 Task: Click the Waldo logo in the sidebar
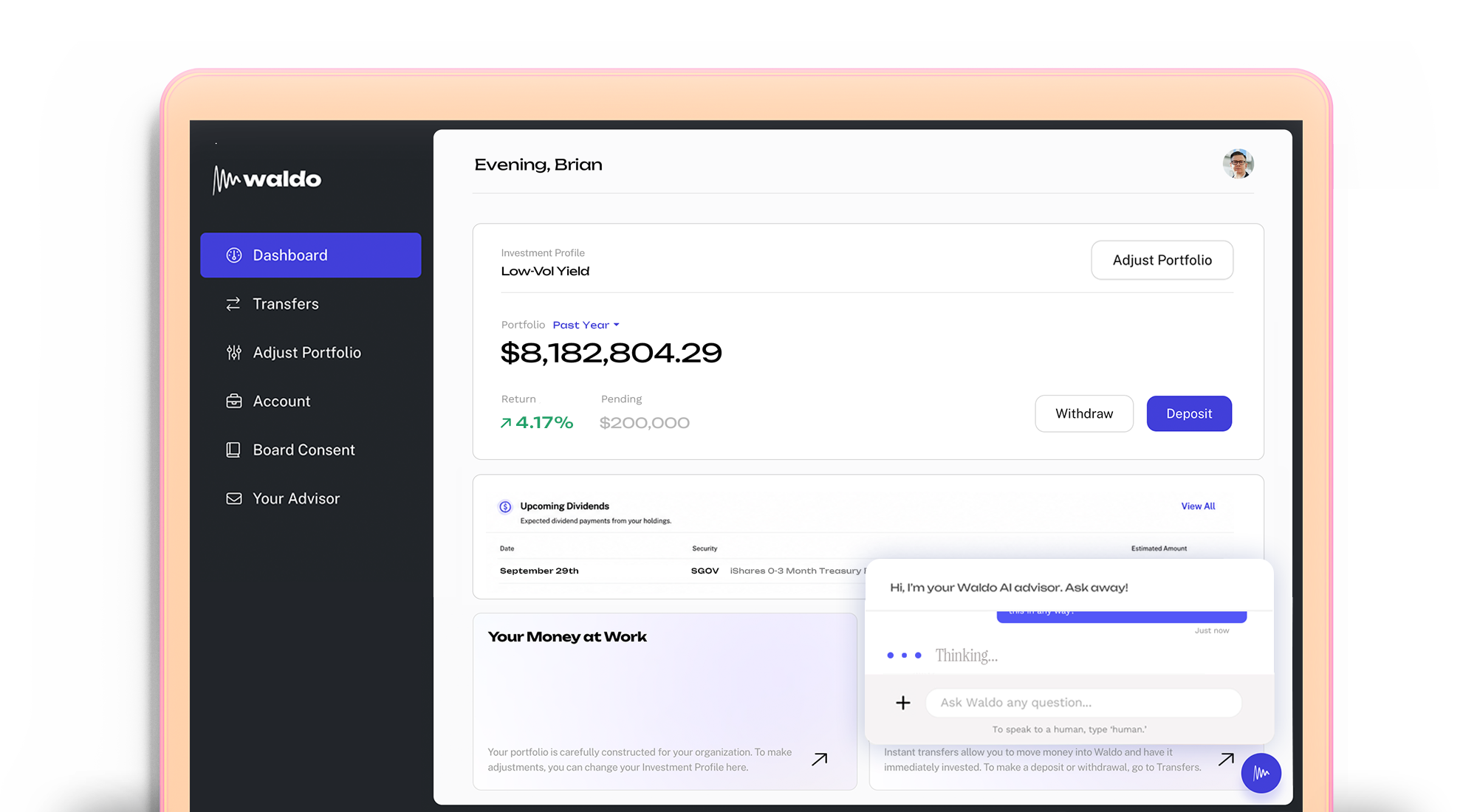(x=267, y=179)
